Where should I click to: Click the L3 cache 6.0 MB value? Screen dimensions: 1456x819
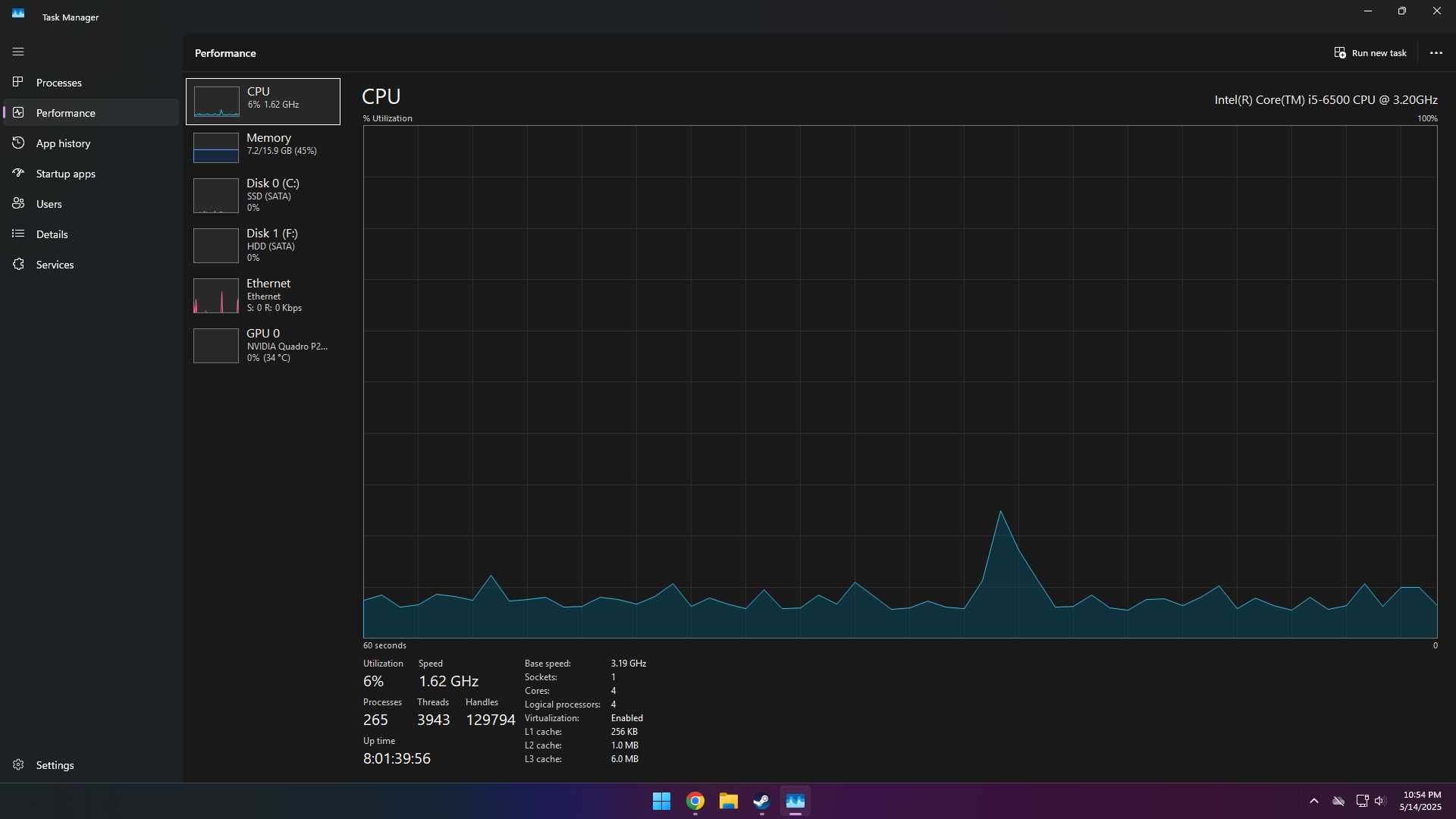coord(625,759)
